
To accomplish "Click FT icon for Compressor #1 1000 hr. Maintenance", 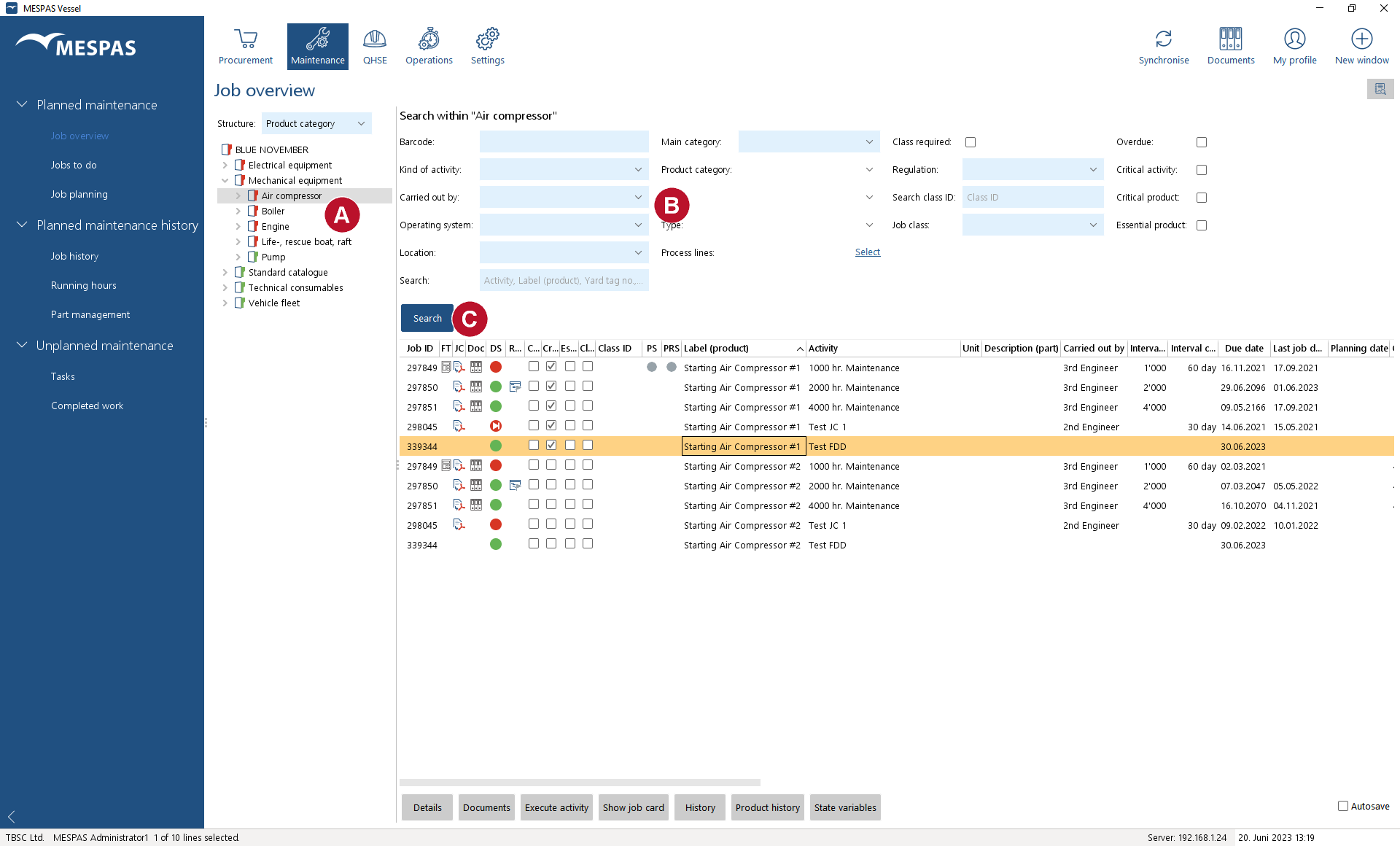I will tap(446, 367).
